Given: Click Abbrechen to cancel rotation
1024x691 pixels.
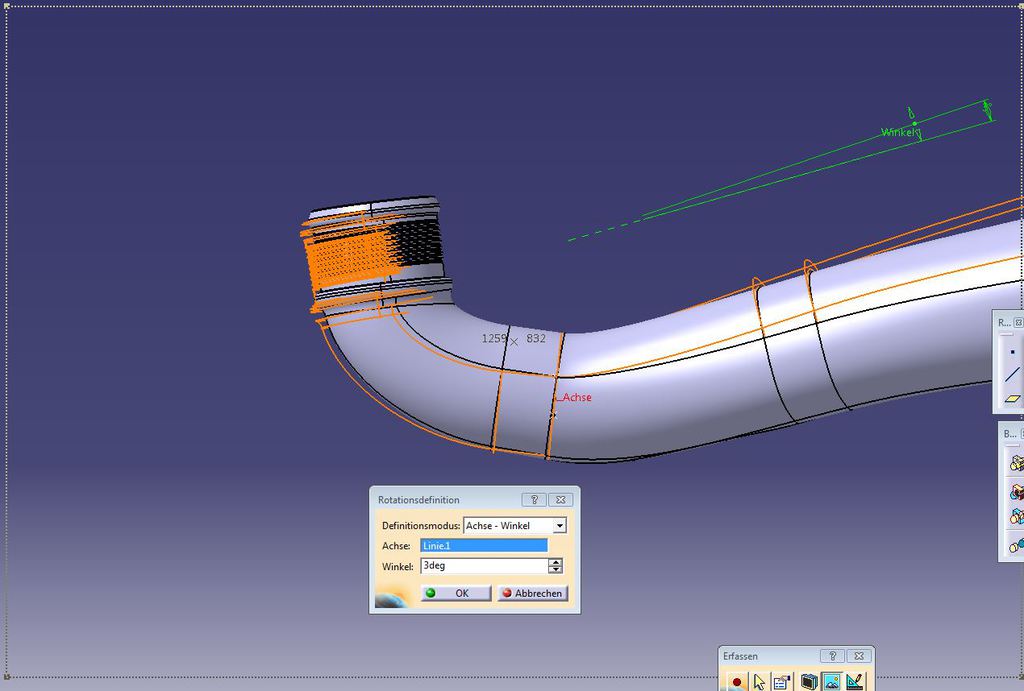Looking at the screenshot, I should 532,593.
